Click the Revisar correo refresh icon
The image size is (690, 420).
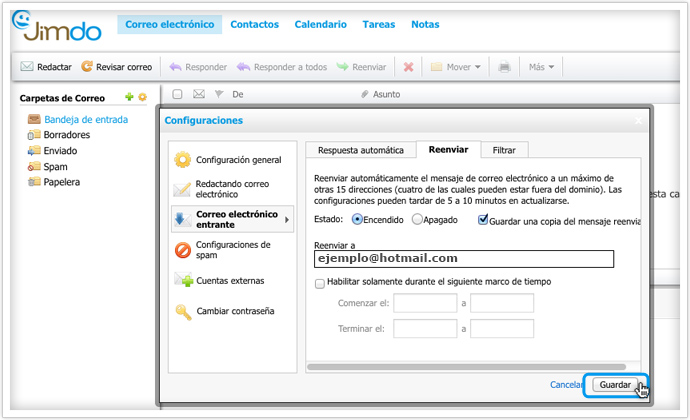87,66
